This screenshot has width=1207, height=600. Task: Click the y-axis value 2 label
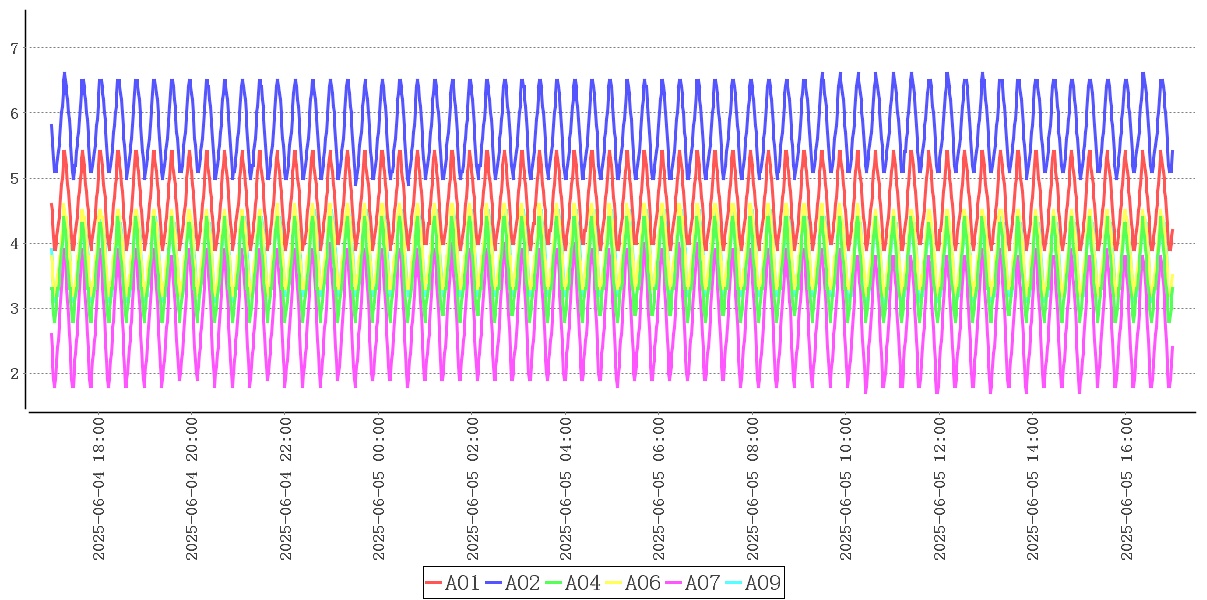tap(14, 374)
